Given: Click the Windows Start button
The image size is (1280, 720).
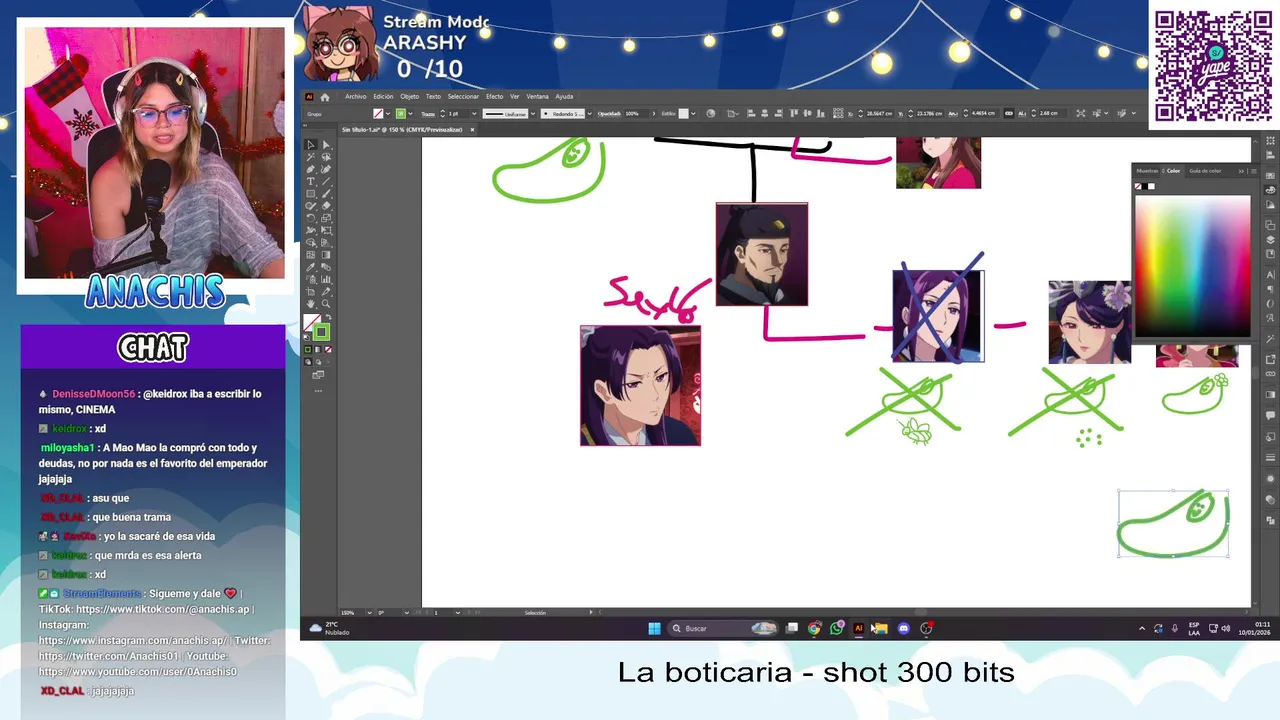Looking at the screenshot, I should click(654, 628).
